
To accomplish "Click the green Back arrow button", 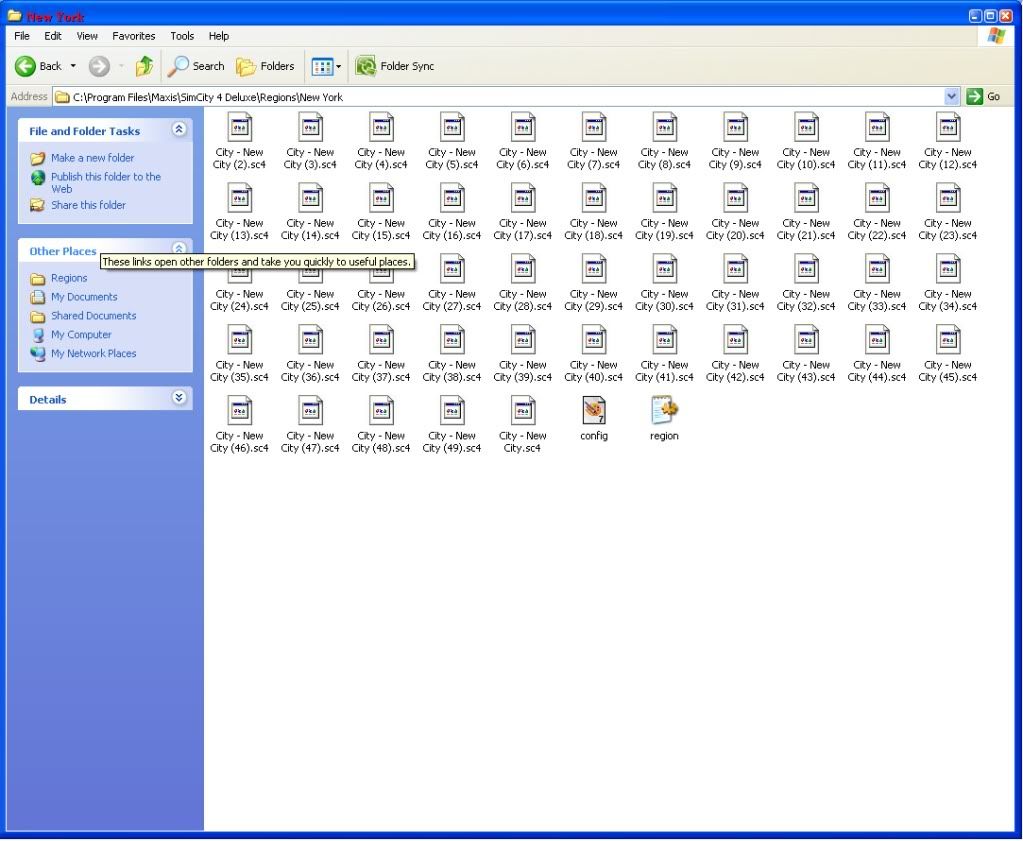I will [x=25, y=66].
